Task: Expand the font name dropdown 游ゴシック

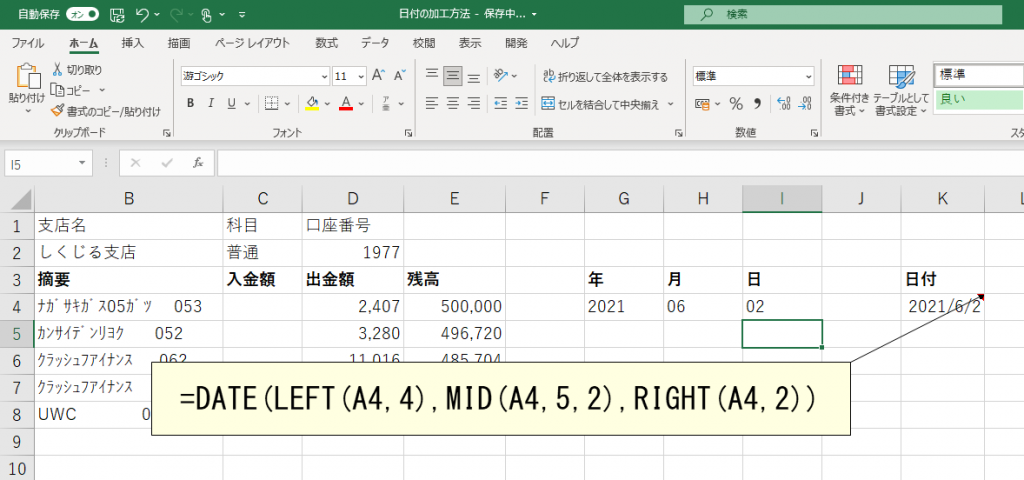Action: tap(323, 76)
